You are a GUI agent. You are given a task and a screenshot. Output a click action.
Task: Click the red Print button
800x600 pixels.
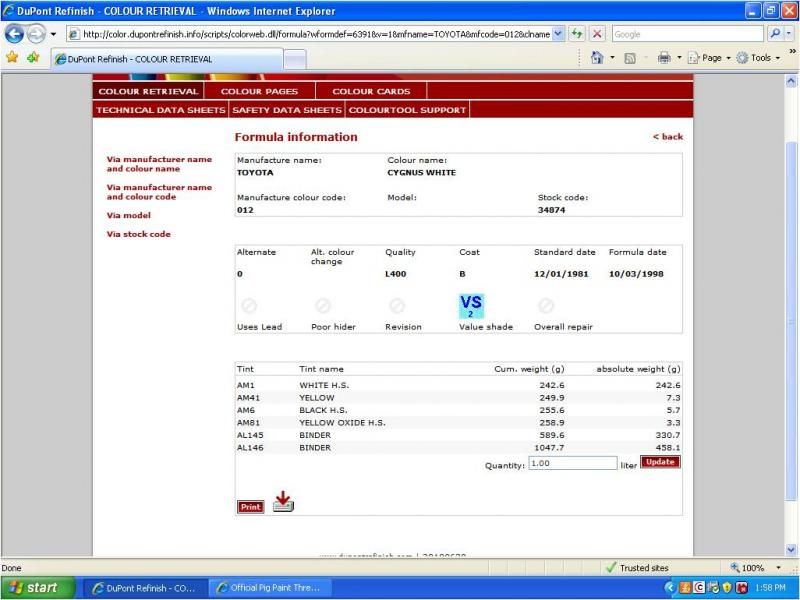tap(251, 507)
